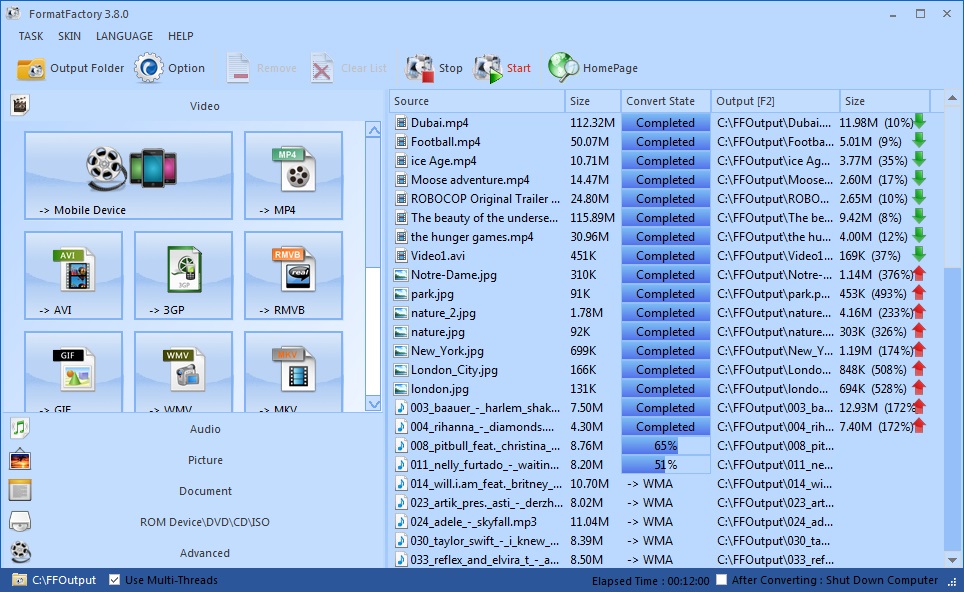Select the Notre-Dame.jpg row
This screenshot has width=964, height=592.
[x=660, y=275]
